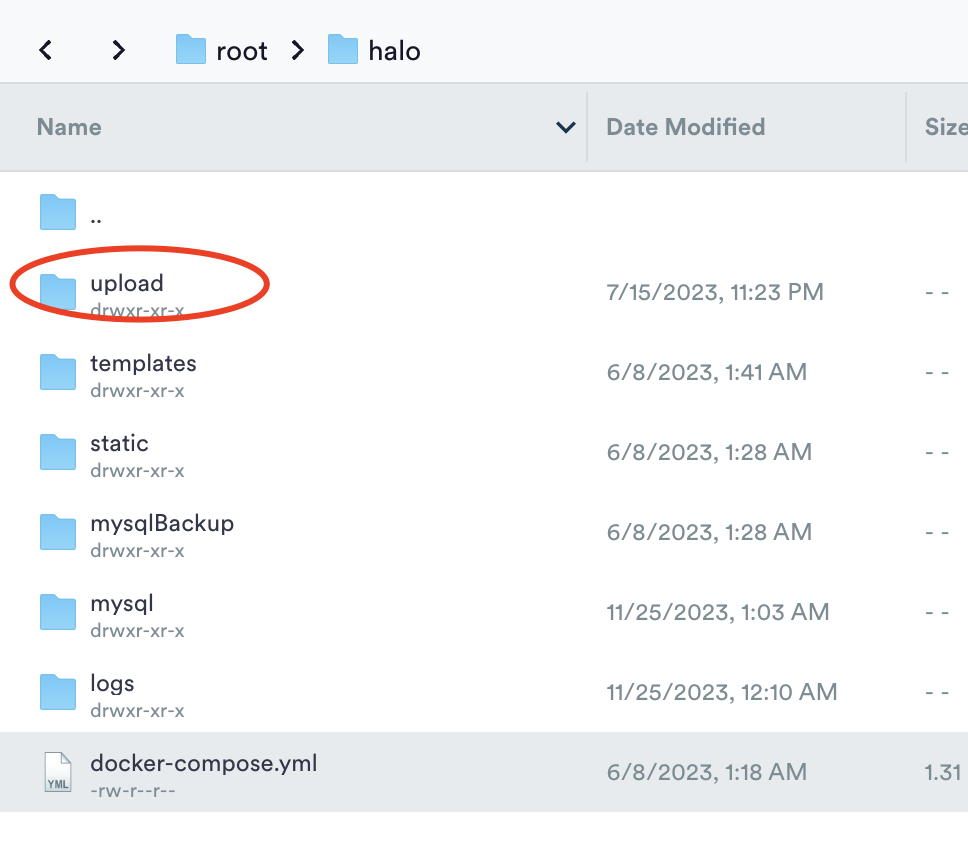
Task: Sort by Size column header
Action: [945, 127]
